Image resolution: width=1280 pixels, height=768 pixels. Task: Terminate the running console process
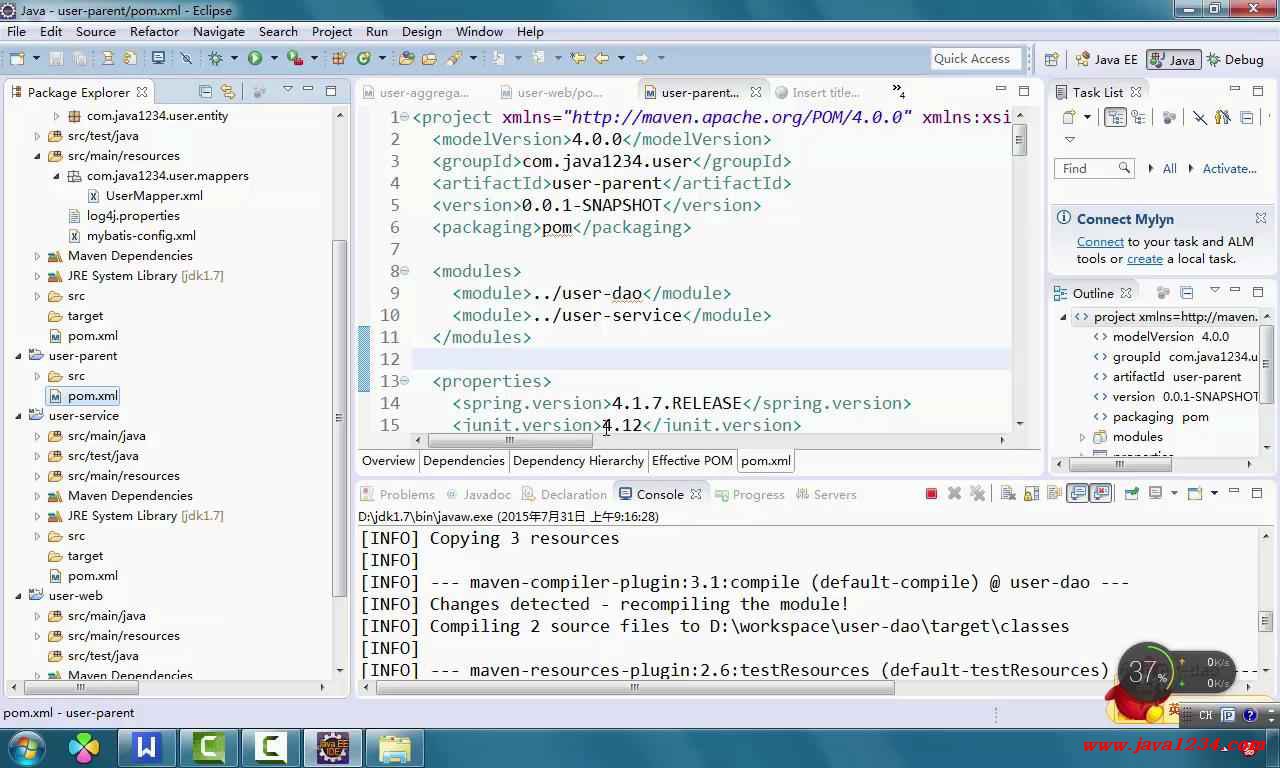point(932,494)
